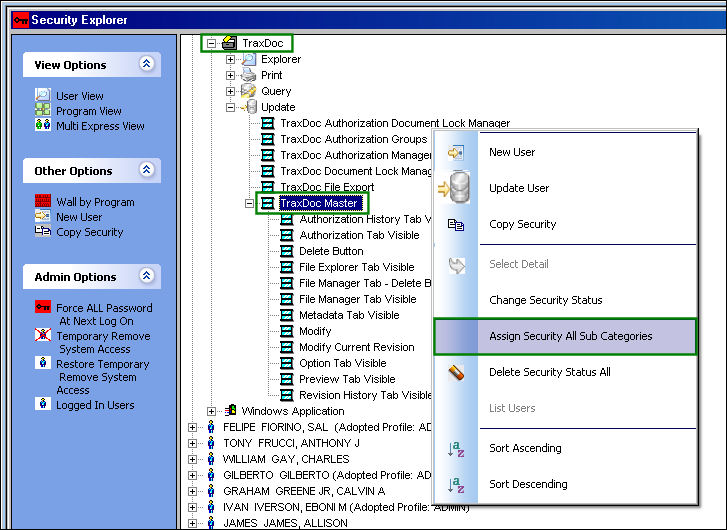
Task: Open Wall by Program link
Action: click(x=95, y=202)
